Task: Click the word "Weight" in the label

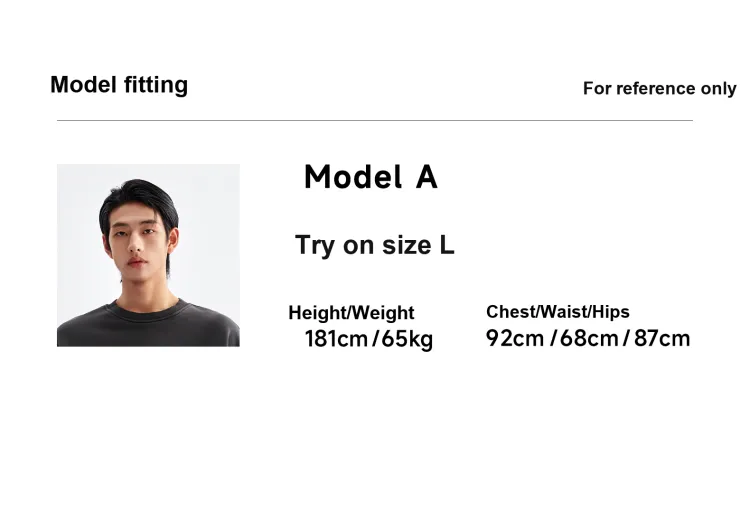Action: [x=382, y=313]
